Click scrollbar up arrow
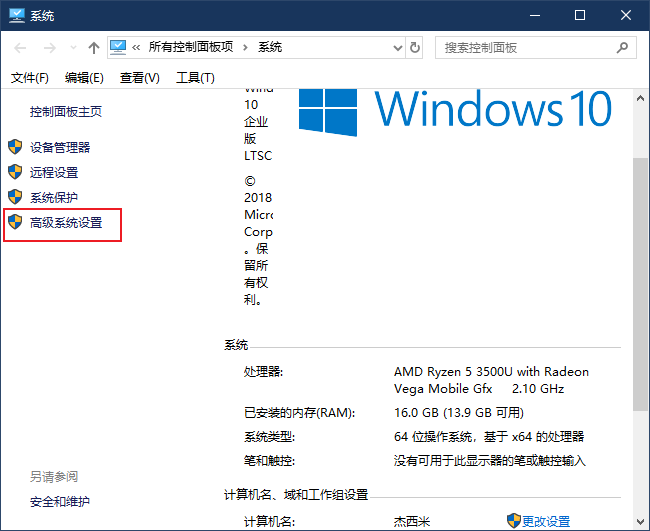The width and height of the screenshot is (650, 531). click(640, 98)
